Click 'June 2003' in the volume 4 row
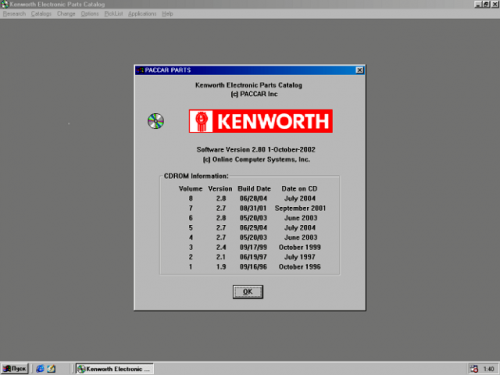The image size is (500, 375). (301, 237)
